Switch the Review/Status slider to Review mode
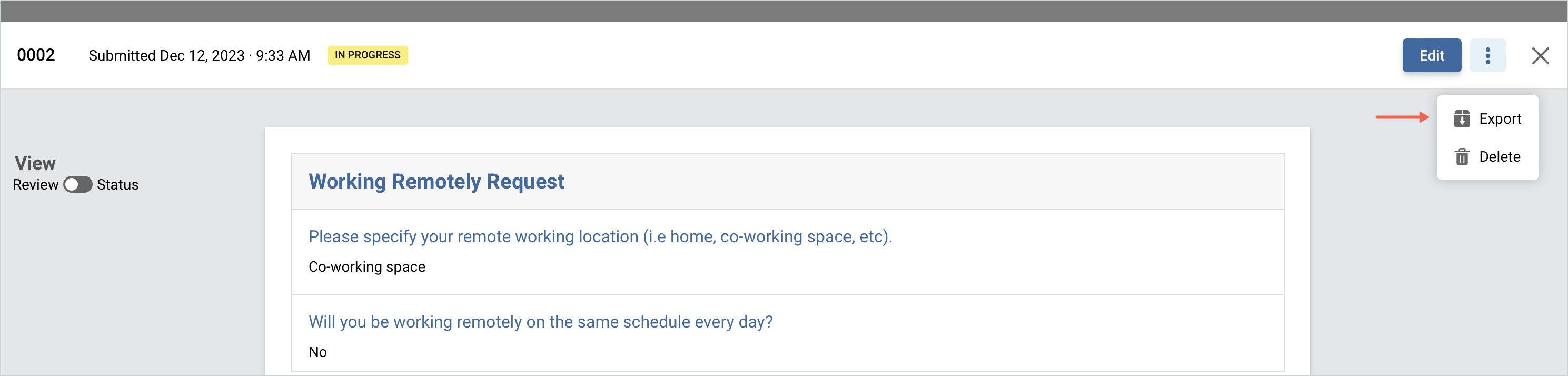1568x376 pixels. pos(77,185)
